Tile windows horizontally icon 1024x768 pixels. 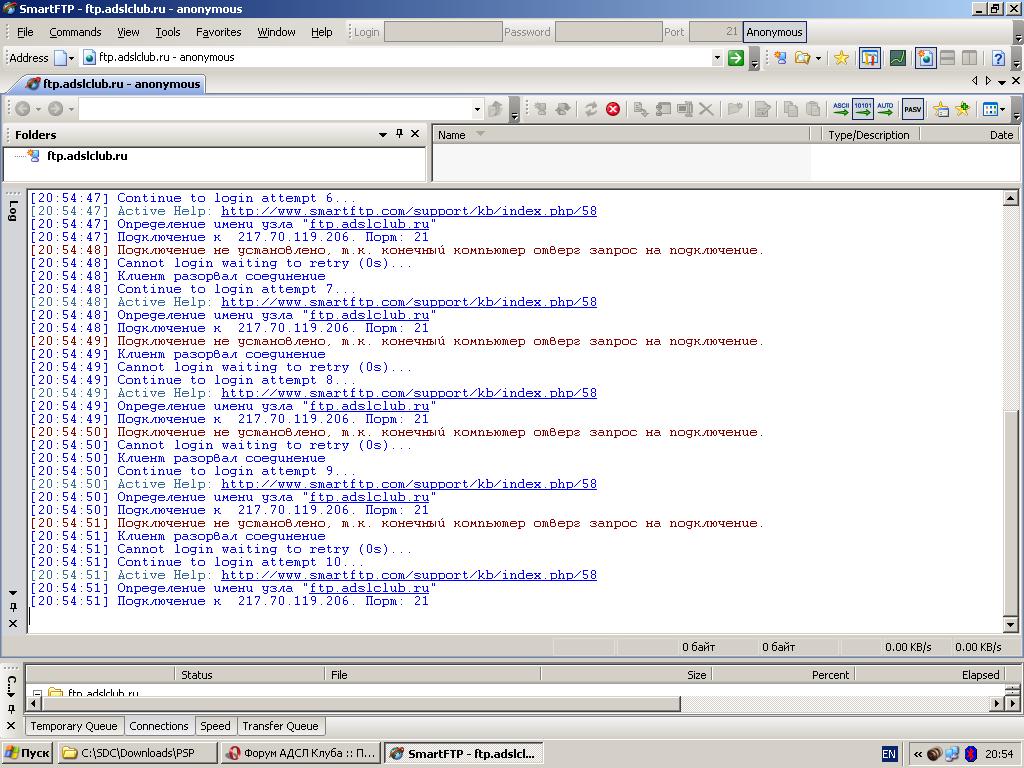click(948, 57)
